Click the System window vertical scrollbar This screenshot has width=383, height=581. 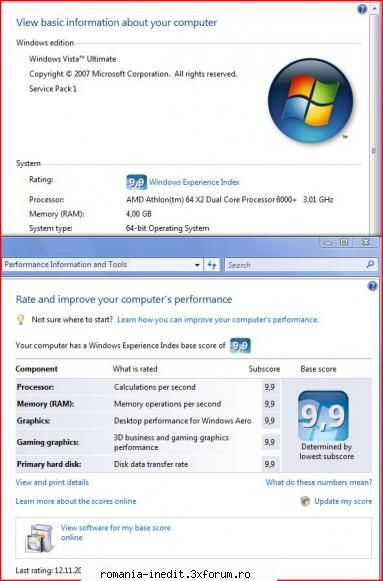coord(374,119)
